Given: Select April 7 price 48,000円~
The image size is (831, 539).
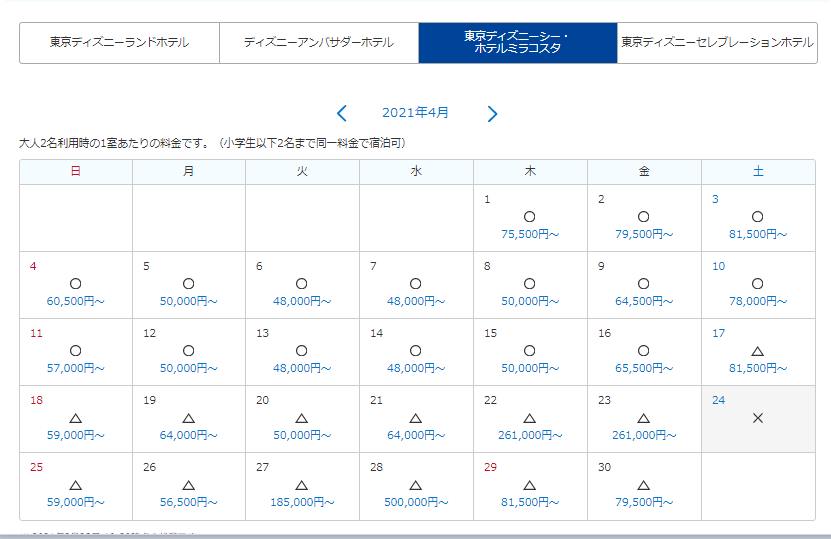Looking at the screenshot, I should [x=416, y=301].
